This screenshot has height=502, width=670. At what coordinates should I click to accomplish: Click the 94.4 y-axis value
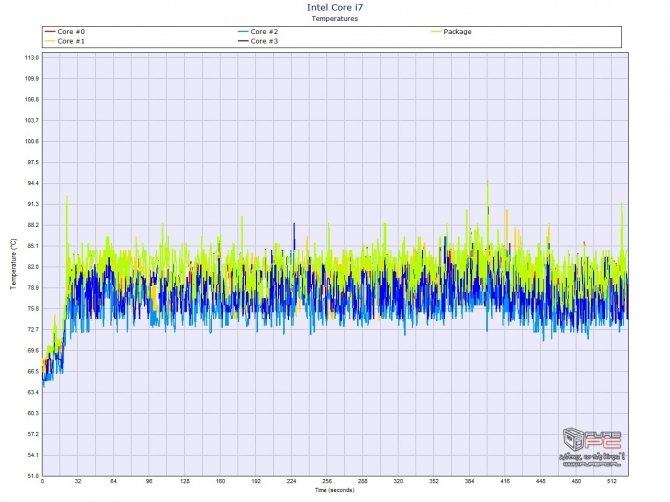(x=33, y=183)
